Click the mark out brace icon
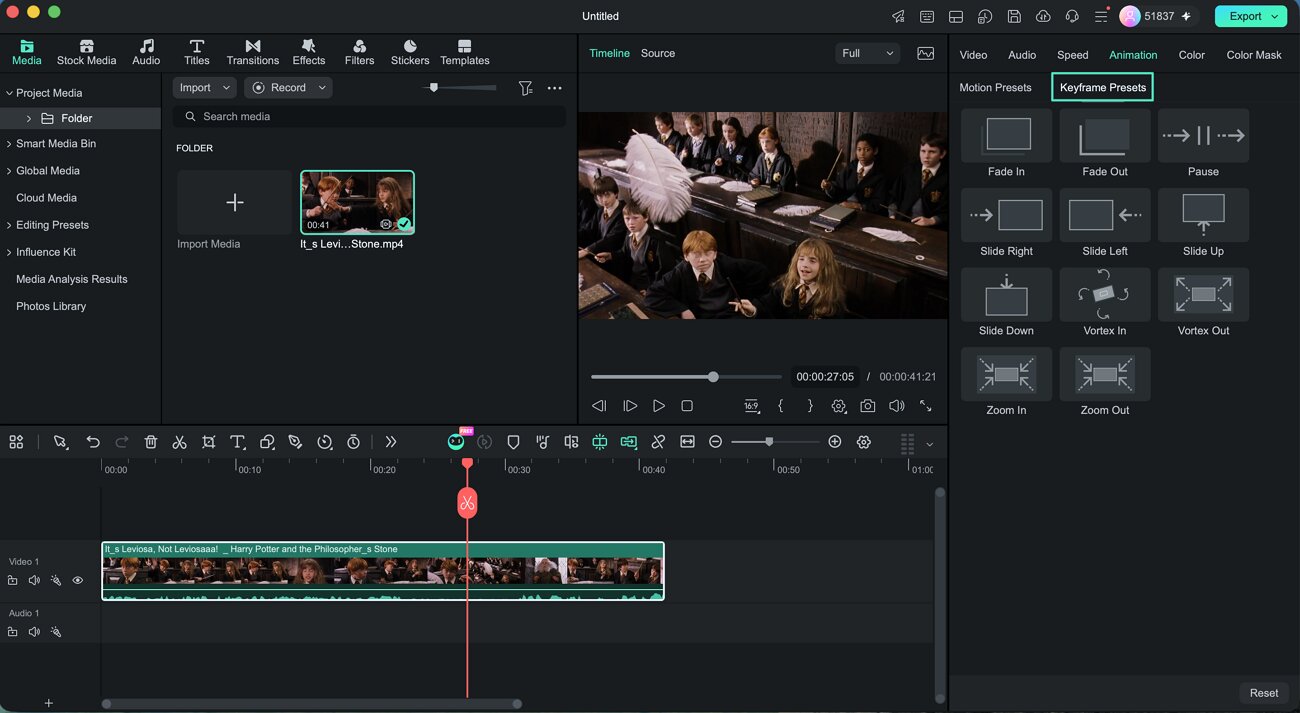1300x713 pixels. (x=810, y=406)
